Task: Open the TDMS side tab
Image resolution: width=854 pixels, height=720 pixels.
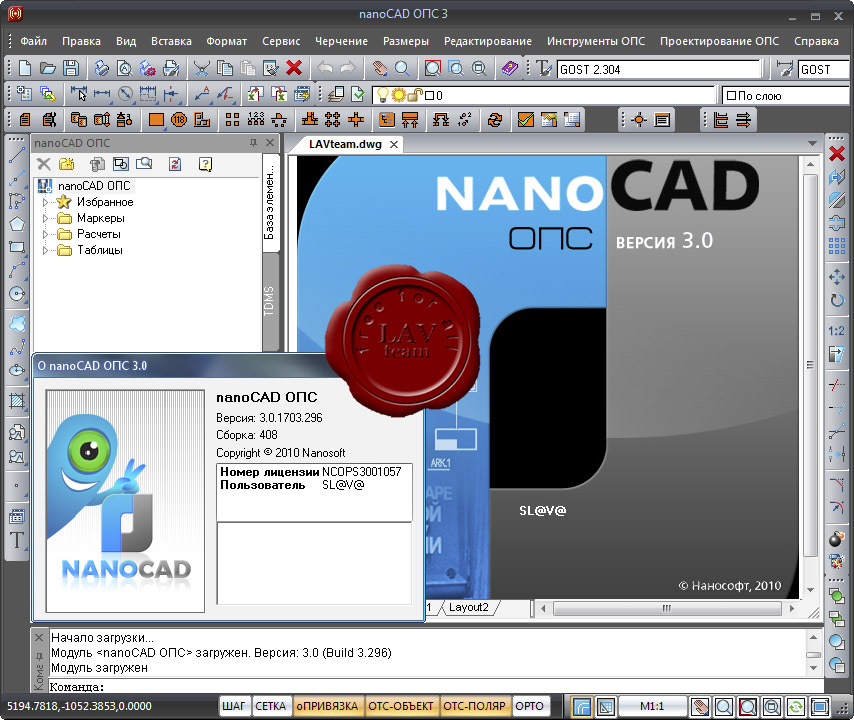Action: point(270,301)
